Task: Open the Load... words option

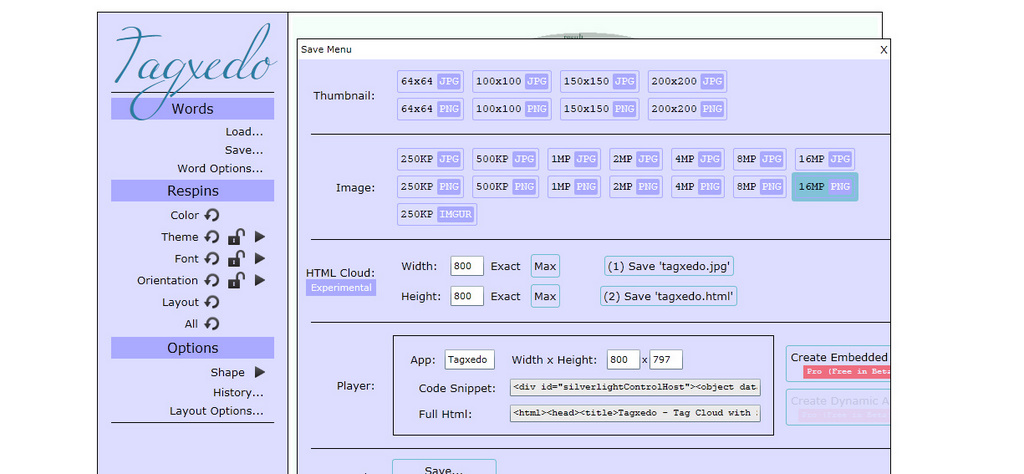Action: (244, 132)
